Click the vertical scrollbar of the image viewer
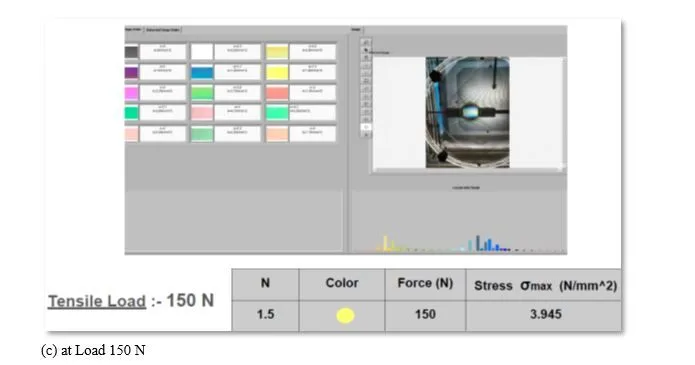695x365 pixels. click(x=564, y=112)
